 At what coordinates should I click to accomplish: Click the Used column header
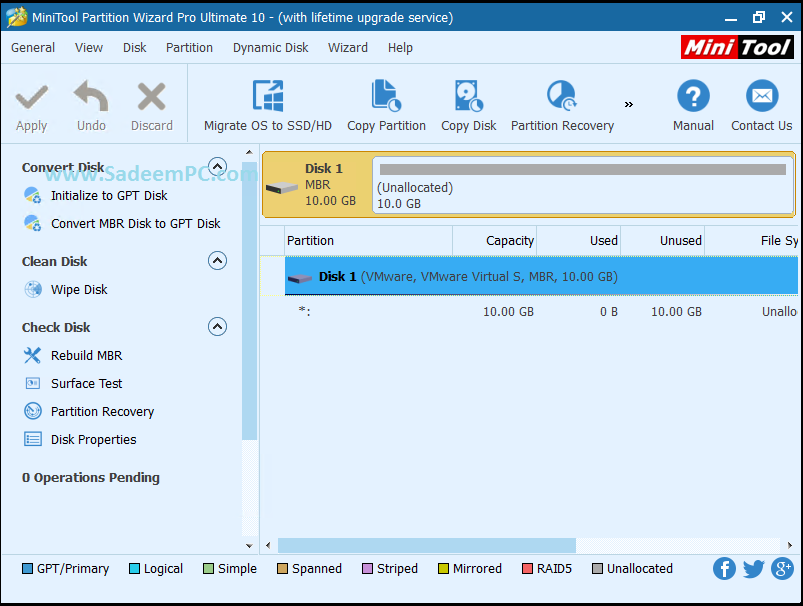[579, 241]
